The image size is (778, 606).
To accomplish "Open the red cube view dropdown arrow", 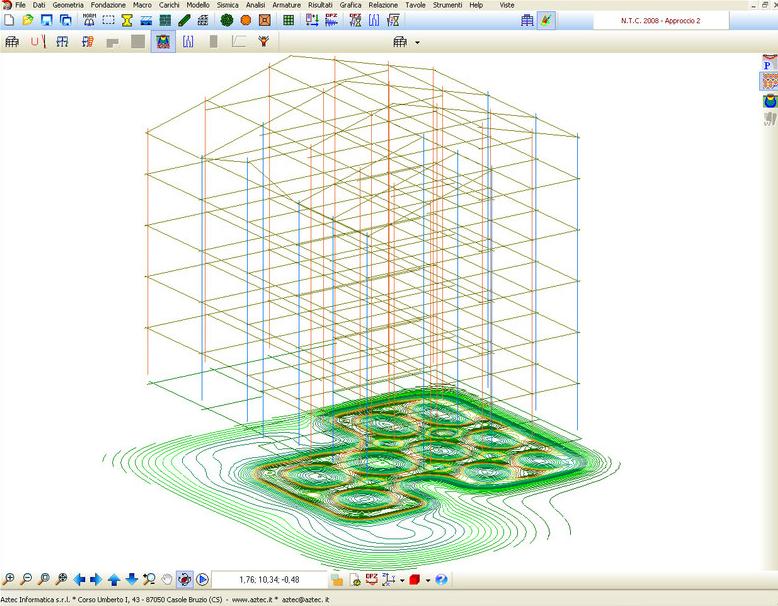I will click(x=428, y=580).
